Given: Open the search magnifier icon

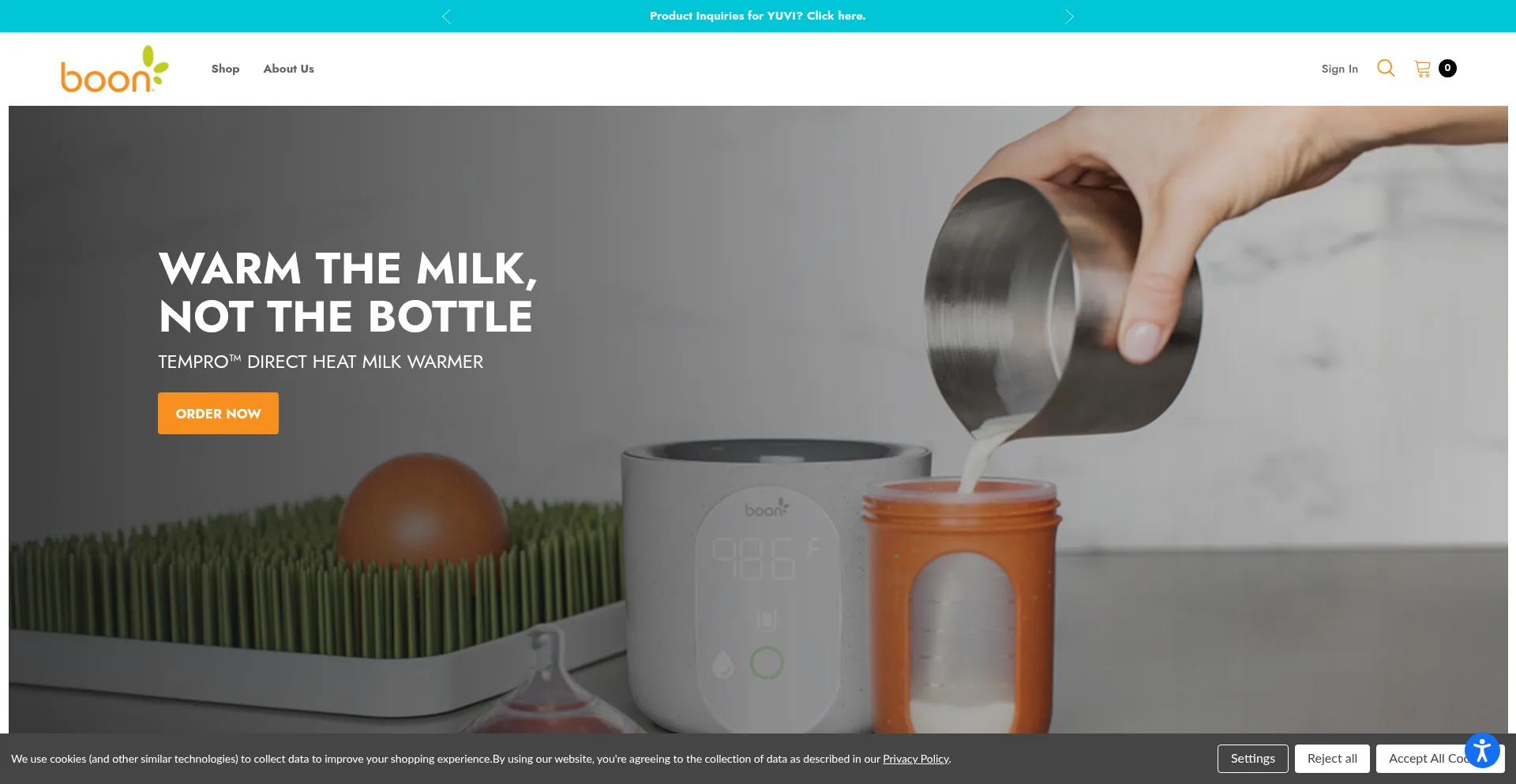Looking at the screenshot, I should [1386, 69].
